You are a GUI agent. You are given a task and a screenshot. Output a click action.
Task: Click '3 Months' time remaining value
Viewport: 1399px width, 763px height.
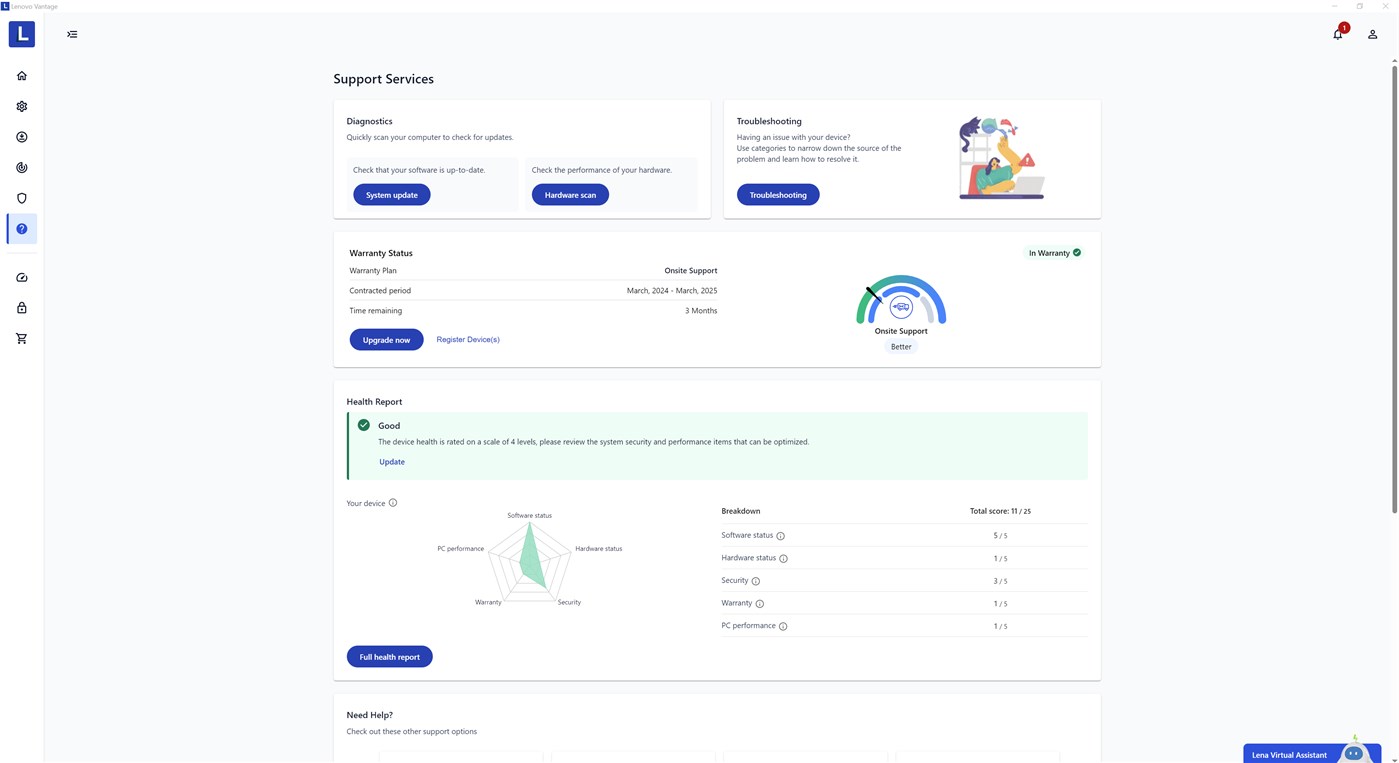pyautogui.click(x=701, y=311)
